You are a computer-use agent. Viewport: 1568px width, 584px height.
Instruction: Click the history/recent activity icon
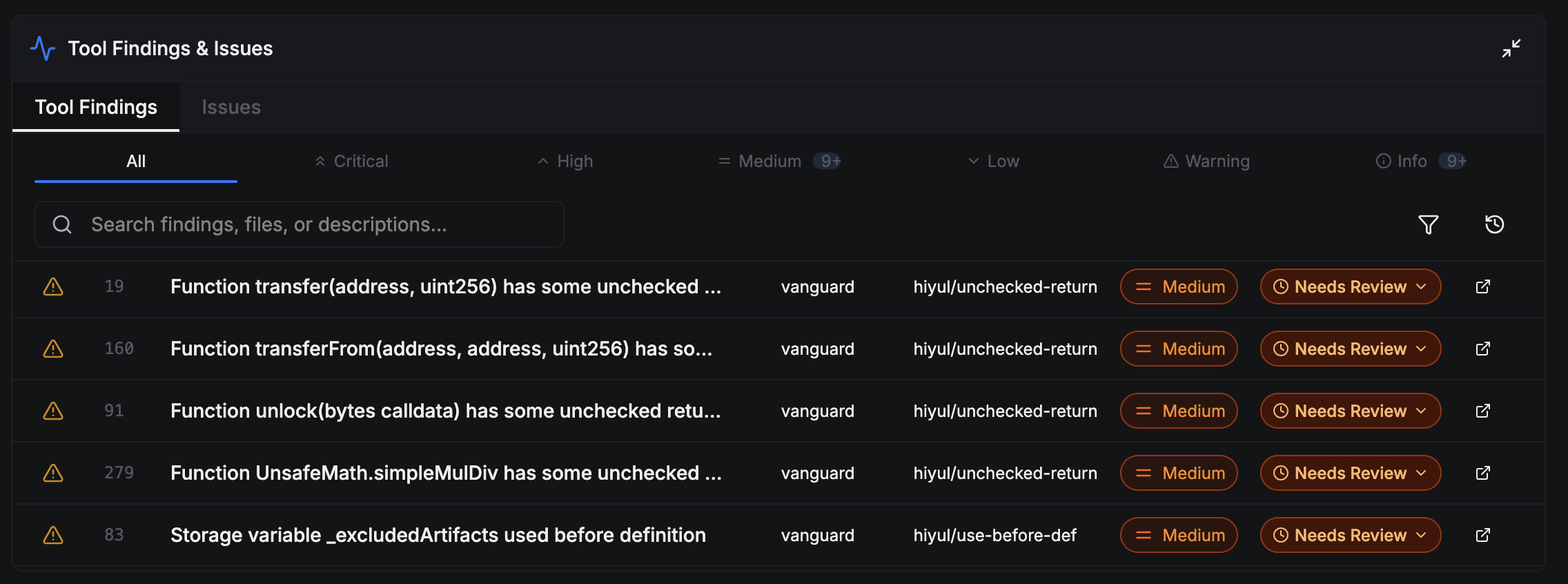pyautogui.click(x=1495, y=224)
